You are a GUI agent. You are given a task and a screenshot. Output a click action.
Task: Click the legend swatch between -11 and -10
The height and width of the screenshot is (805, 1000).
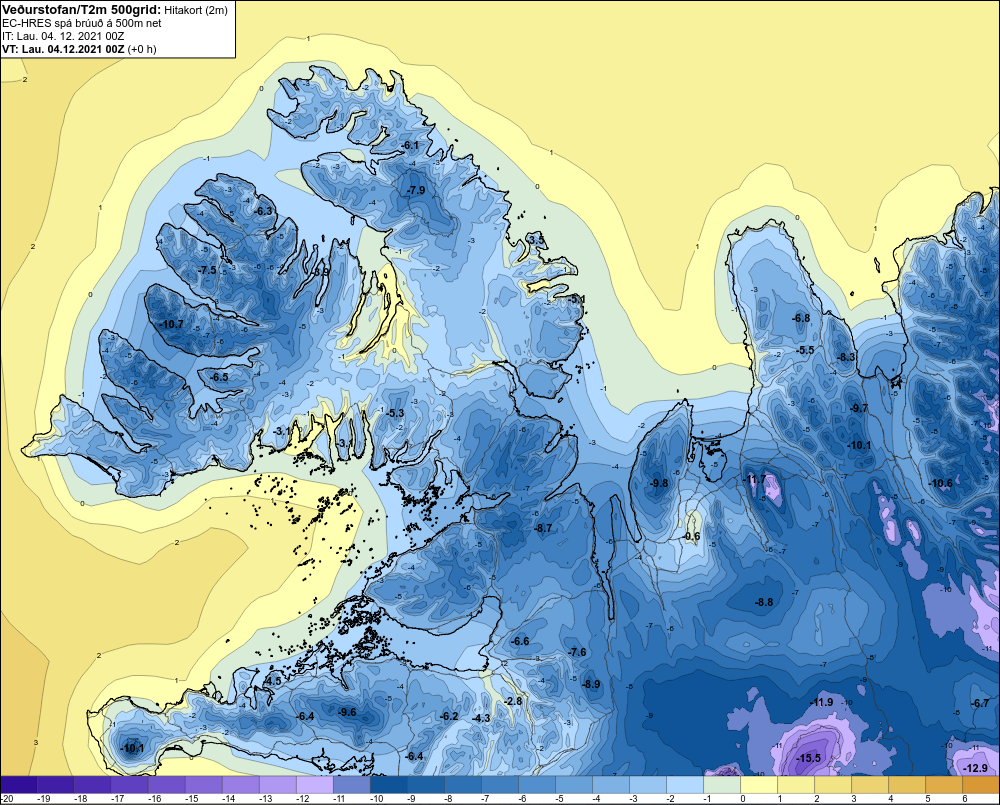coord(352,785)
